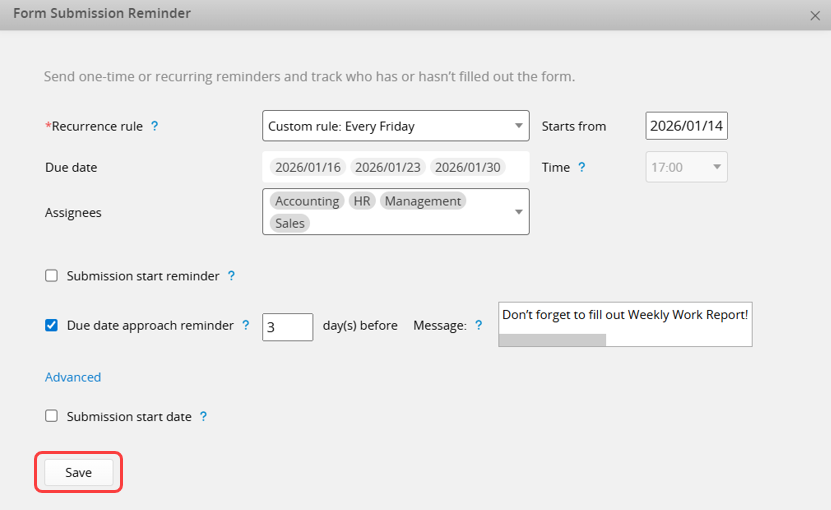Expand the Assignees dropdown
This screenshot has height=510, width=831.
pyautogui.click(x=518, y=212)
